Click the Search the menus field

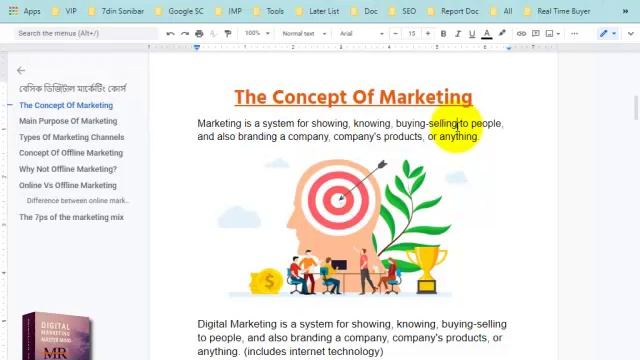[x=86, y=33]
